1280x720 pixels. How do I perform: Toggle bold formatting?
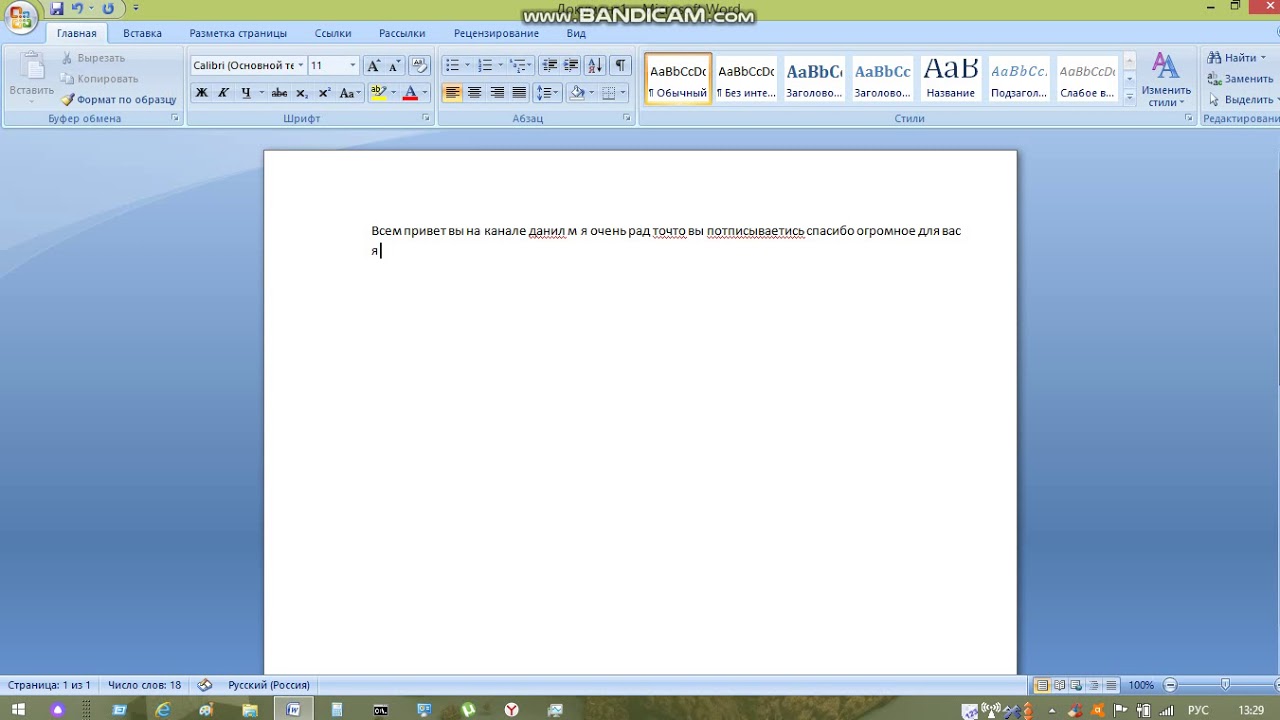pos(201,93)
